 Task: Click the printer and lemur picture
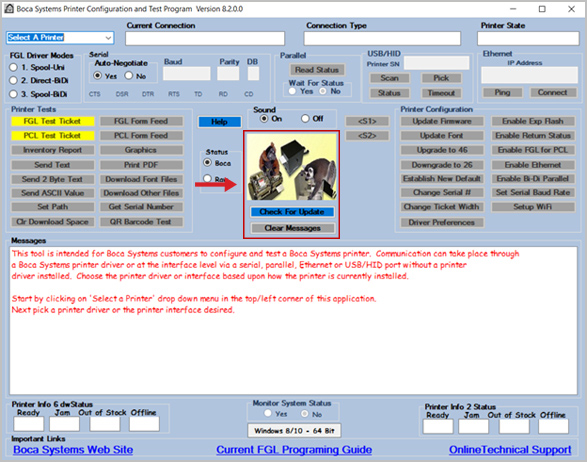pyautogui.click(x=292, y=167)
